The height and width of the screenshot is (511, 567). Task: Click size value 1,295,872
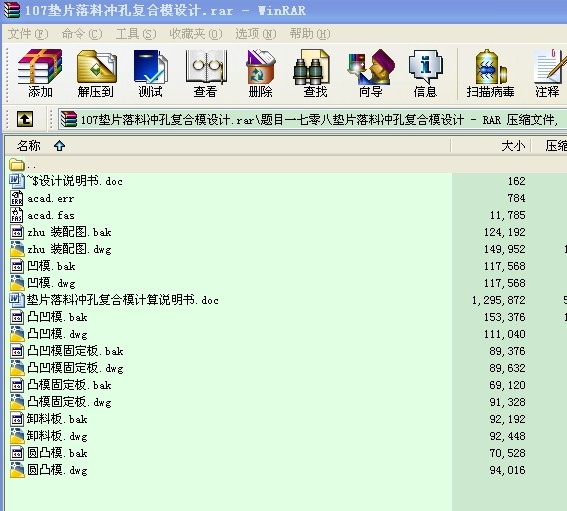point(498,300)
